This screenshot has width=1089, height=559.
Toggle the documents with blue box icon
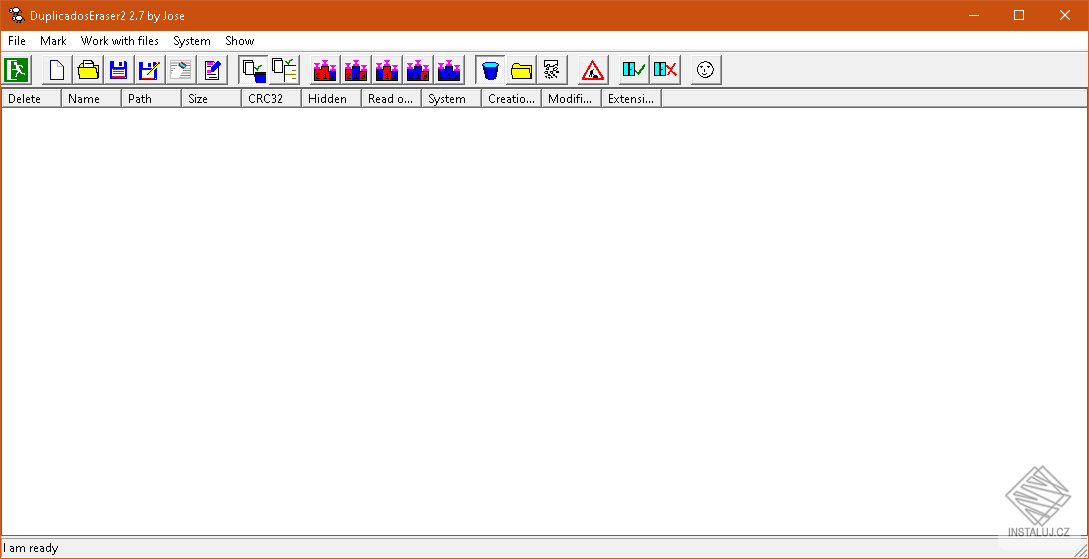[x=253, y=70]
